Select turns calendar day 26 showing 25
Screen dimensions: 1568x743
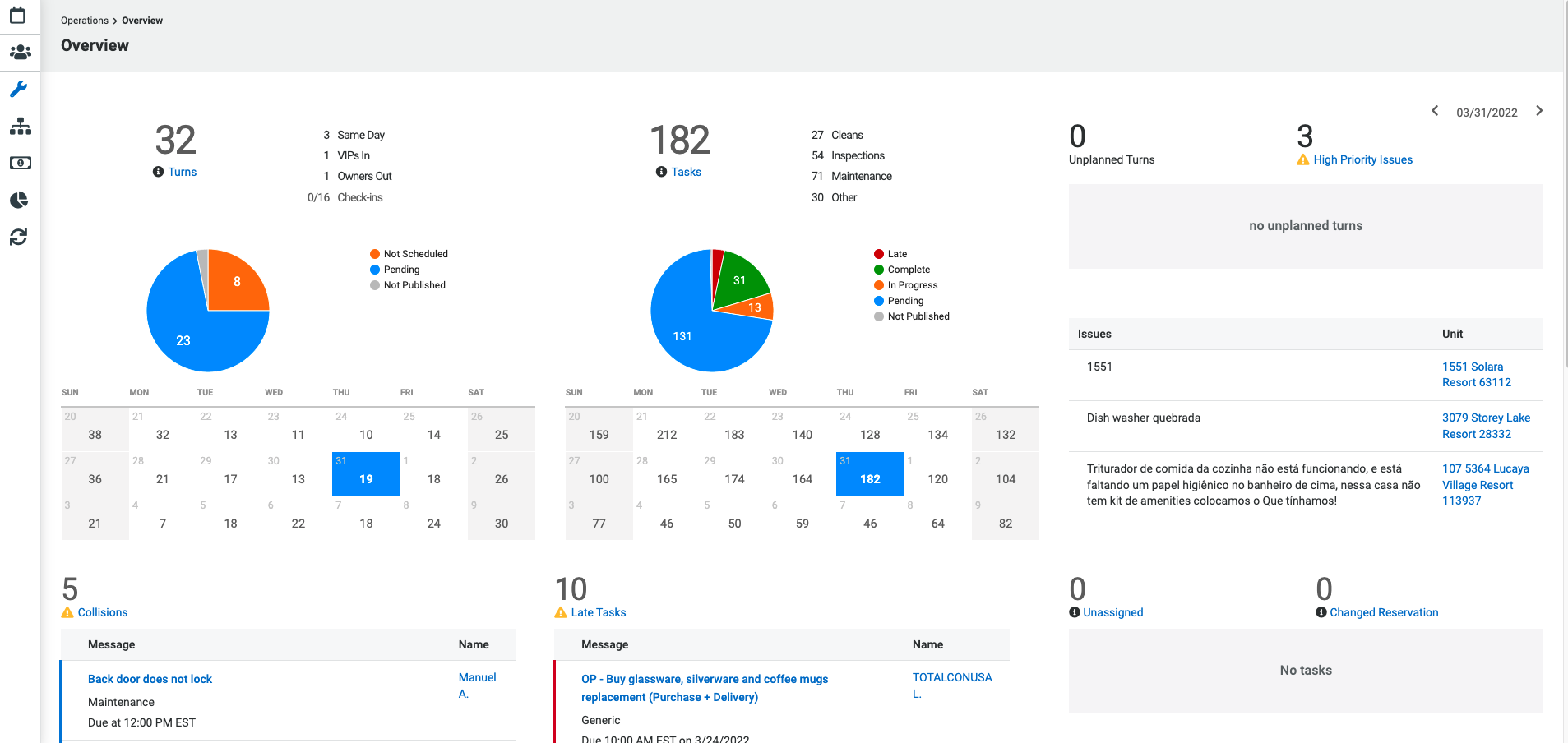[x=502, y=429]
